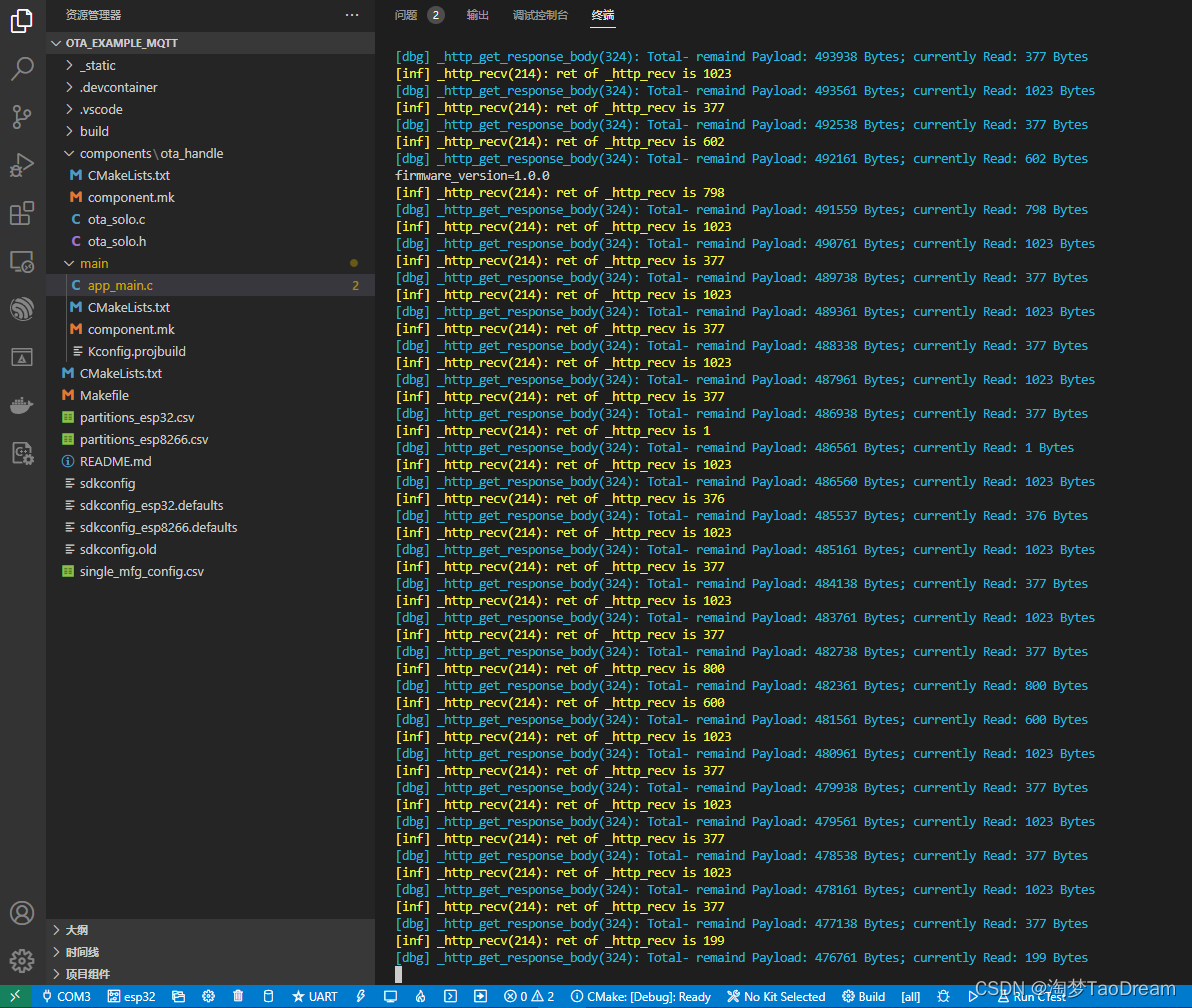Collapse the main folder

(211, 263)
